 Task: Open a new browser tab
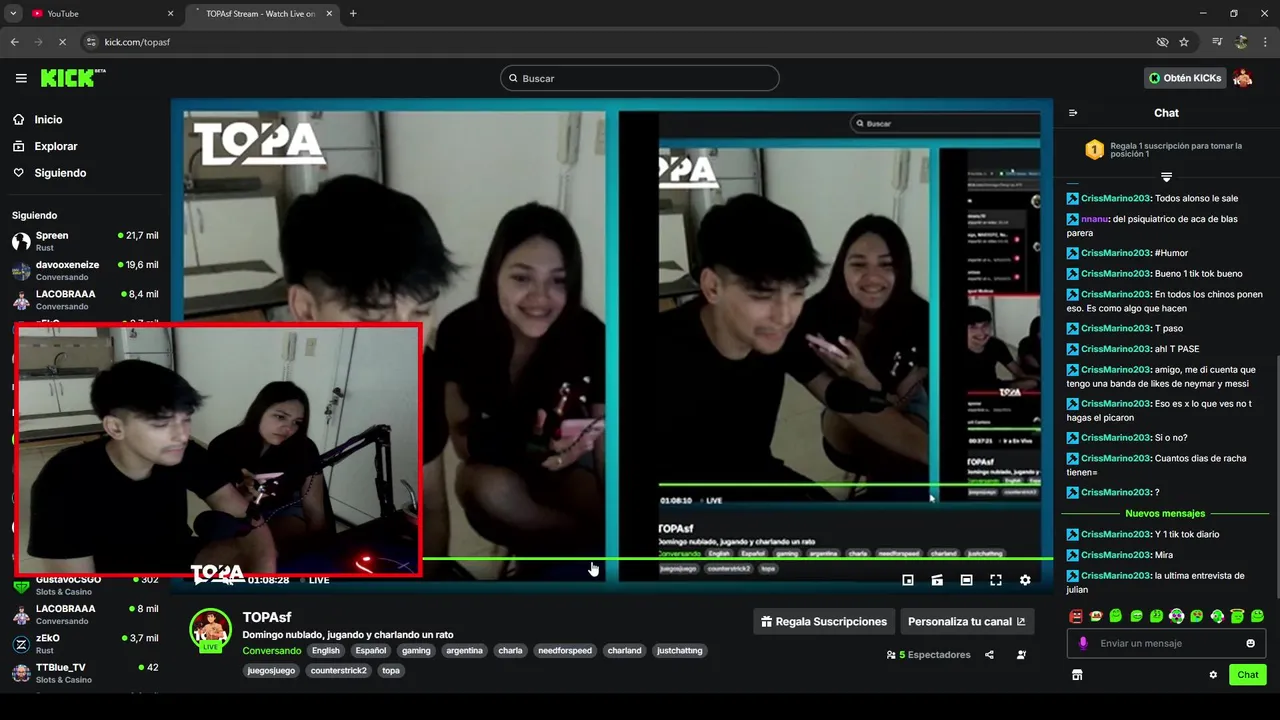353,13
